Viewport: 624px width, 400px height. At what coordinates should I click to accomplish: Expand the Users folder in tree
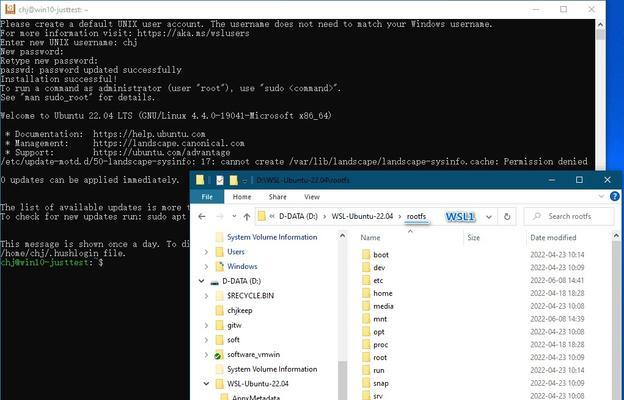coord(206,252)
